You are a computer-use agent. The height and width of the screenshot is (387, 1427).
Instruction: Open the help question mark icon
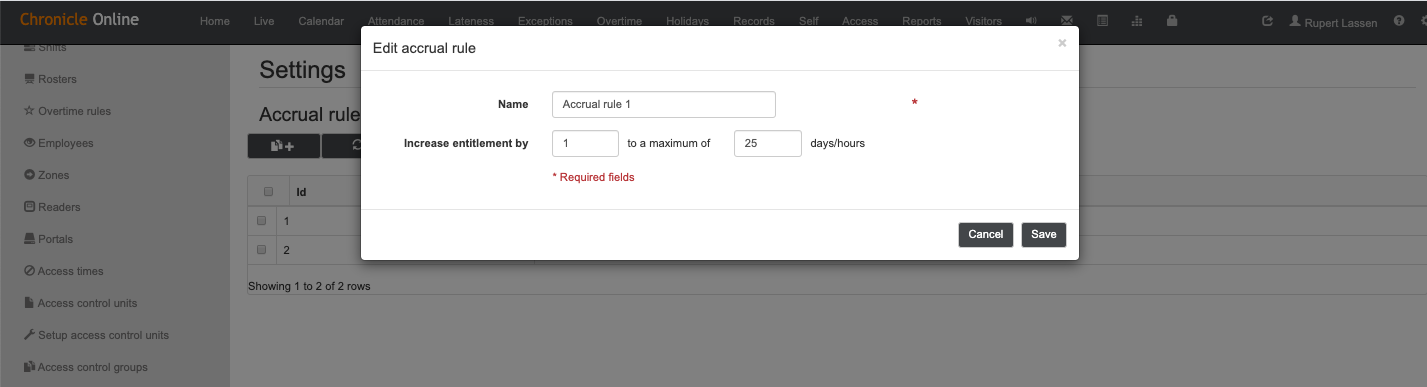pyautogui.click(x=1399, y=21)
